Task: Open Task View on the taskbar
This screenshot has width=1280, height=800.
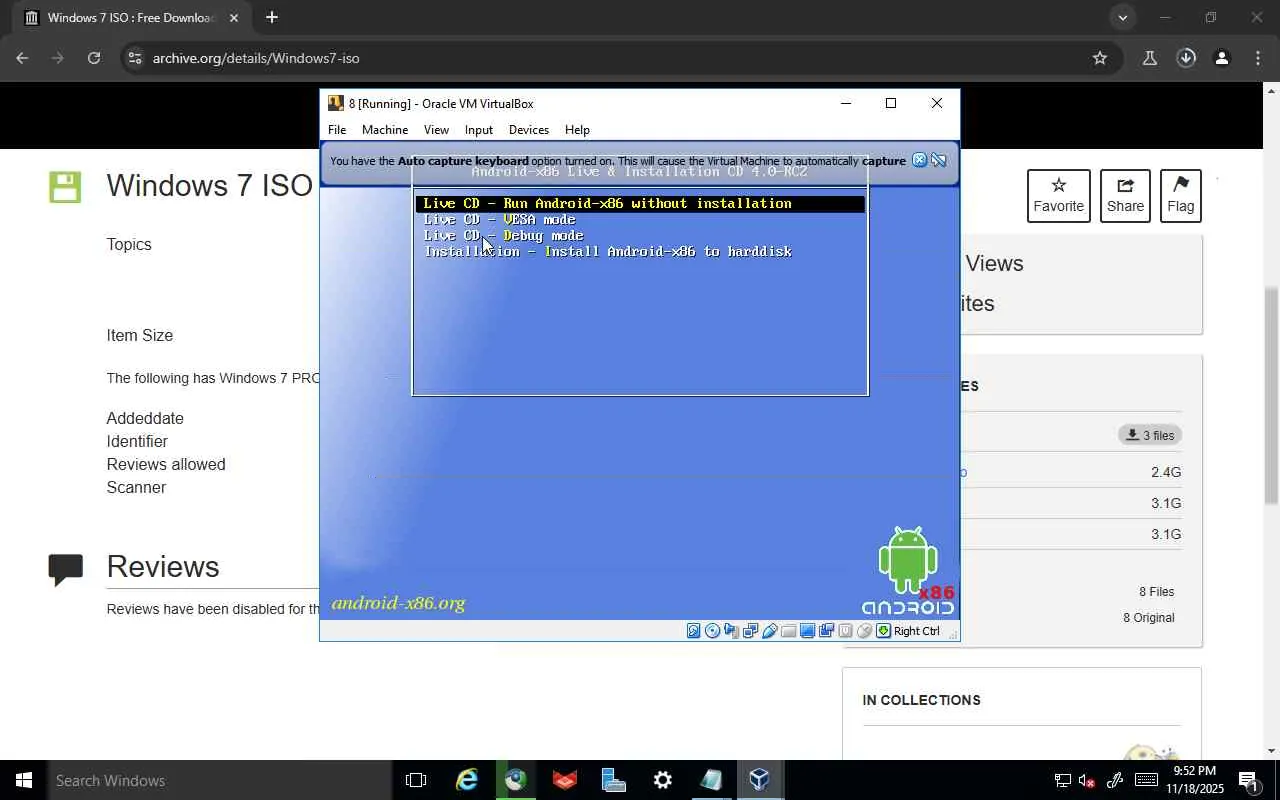Action: click(x=416, y=780)
